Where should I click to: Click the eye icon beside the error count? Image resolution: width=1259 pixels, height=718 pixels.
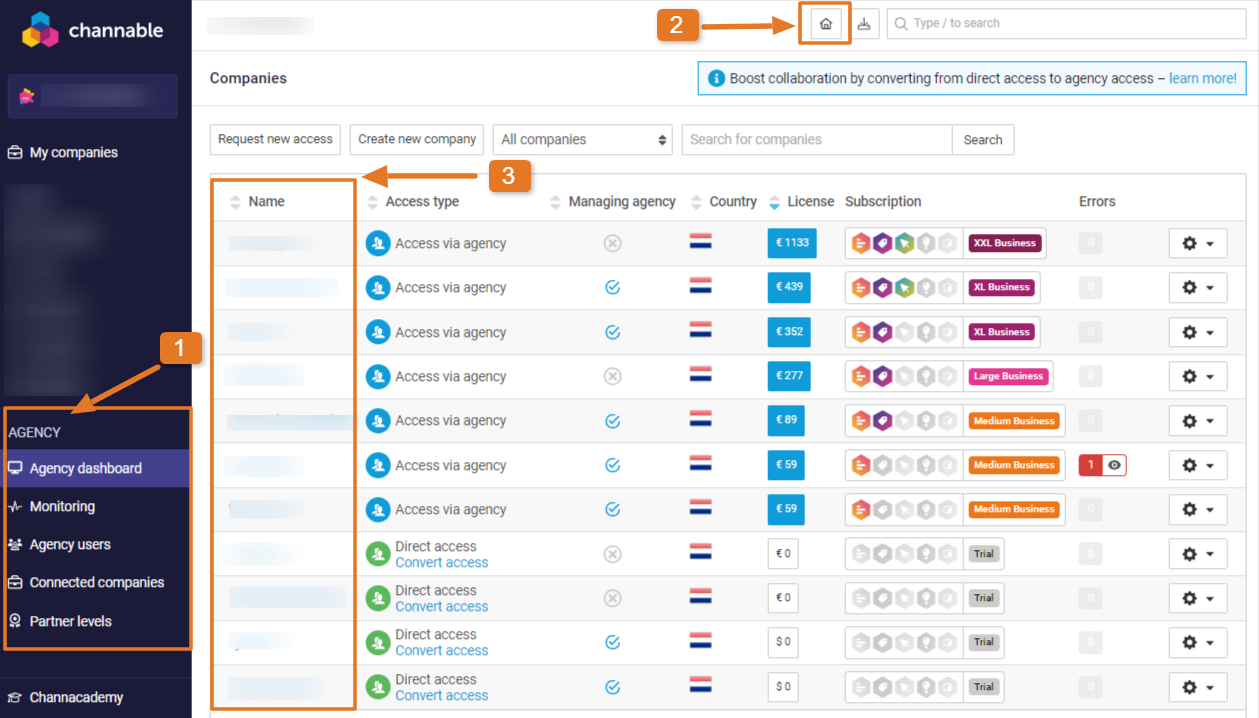tap(1114, 465)
